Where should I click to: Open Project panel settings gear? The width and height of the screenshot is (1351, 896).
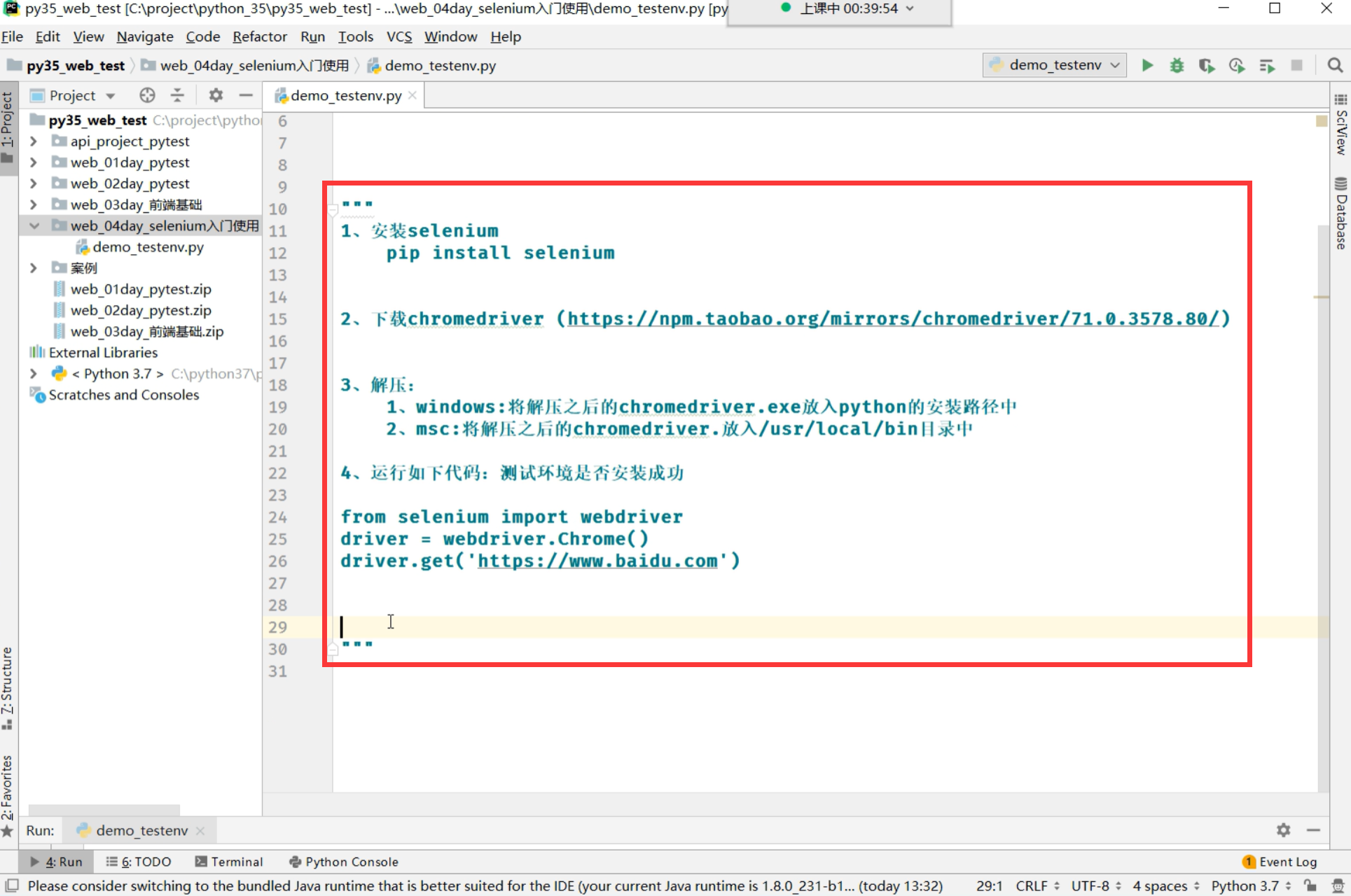[x=216, y=95]
